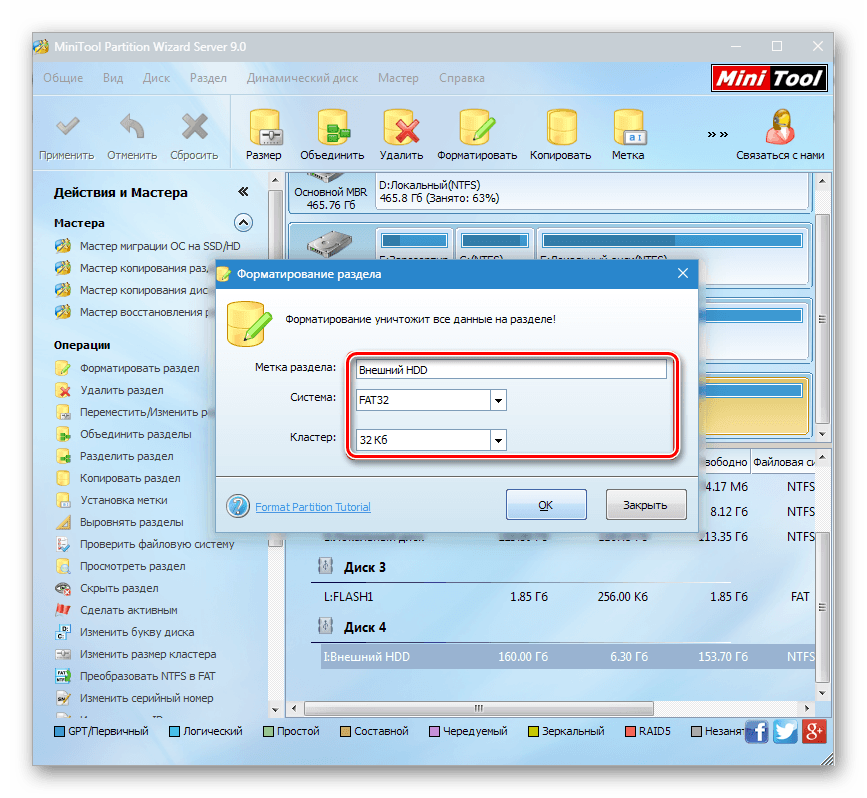Click the D:Локальный(NTFS) disk map partition
The width and height of the screenshot is (867, 798).
tap(593, 191)
